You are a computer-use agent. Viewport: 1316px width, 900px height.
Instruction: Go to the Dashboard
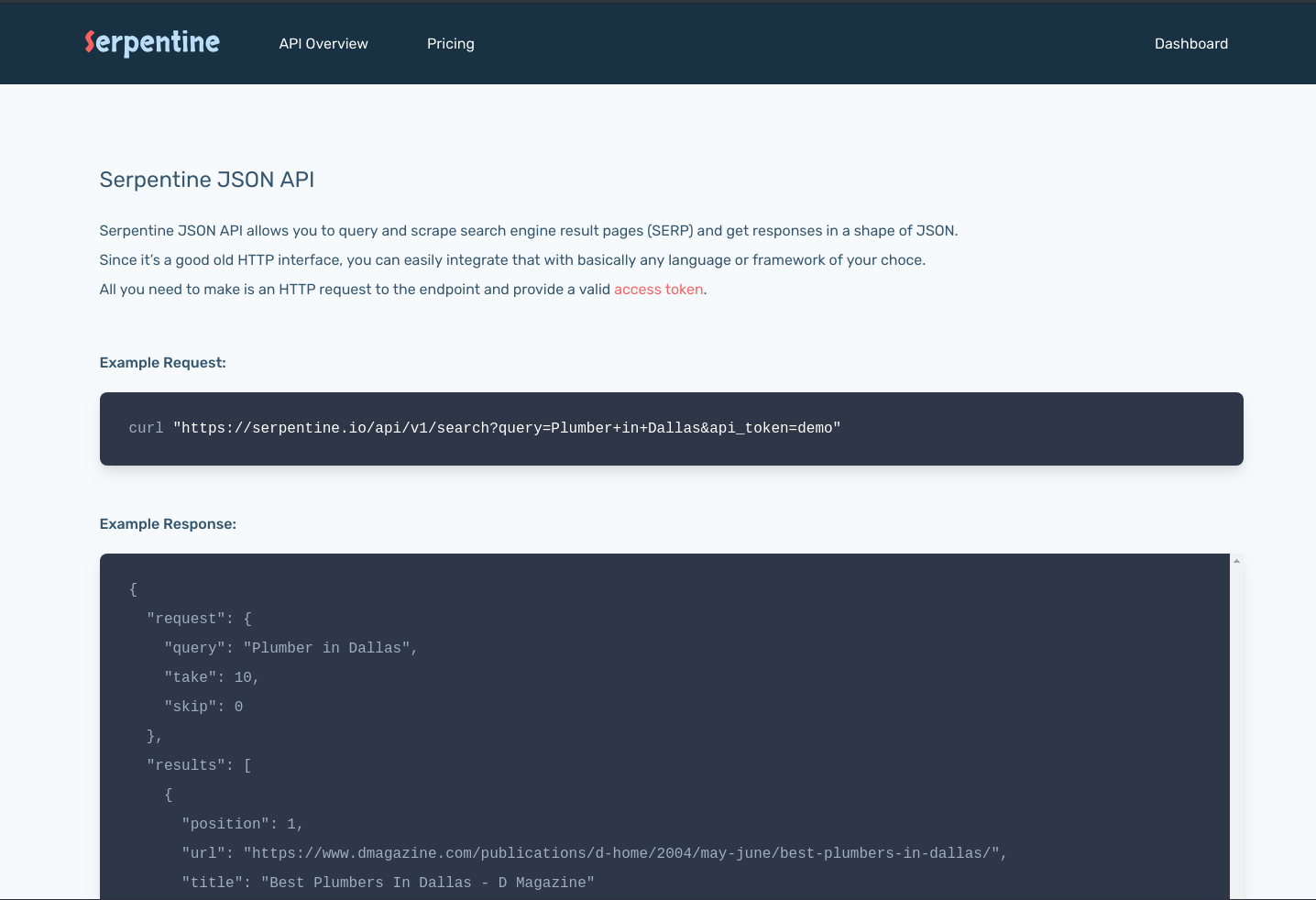(1191, 44)
